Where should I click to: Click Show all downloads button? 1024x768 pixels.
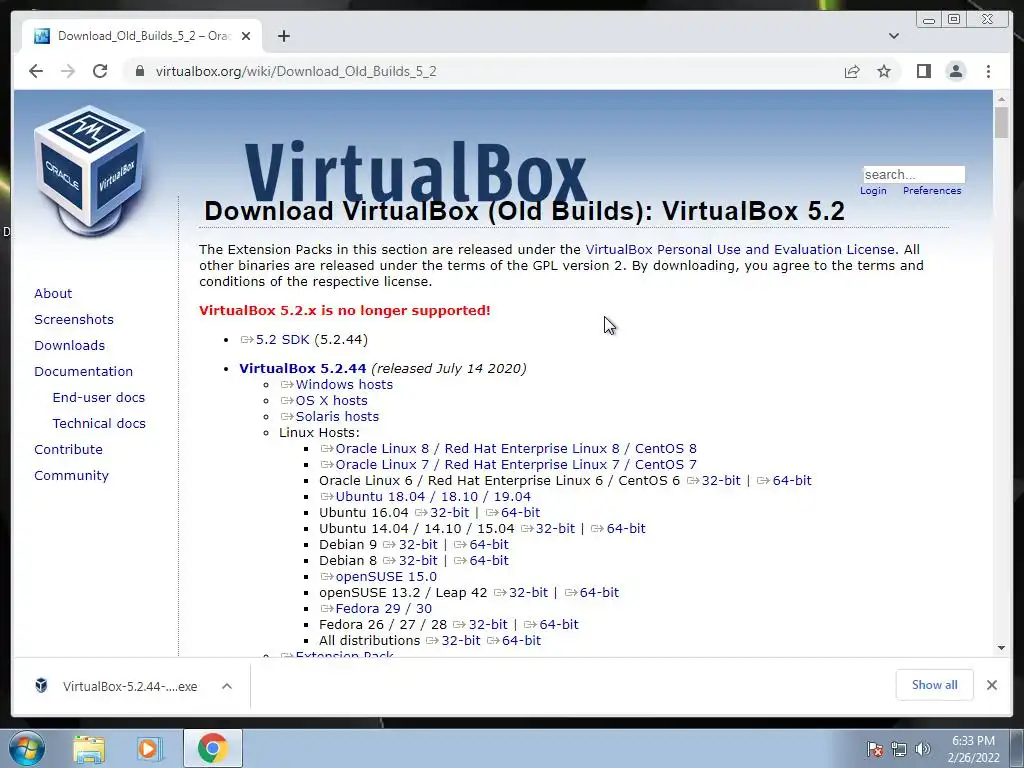point(935,685)
